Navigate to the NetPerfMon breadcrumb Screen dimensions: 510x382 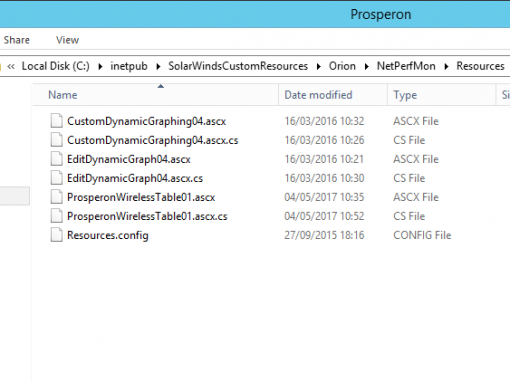coord(406,66)
